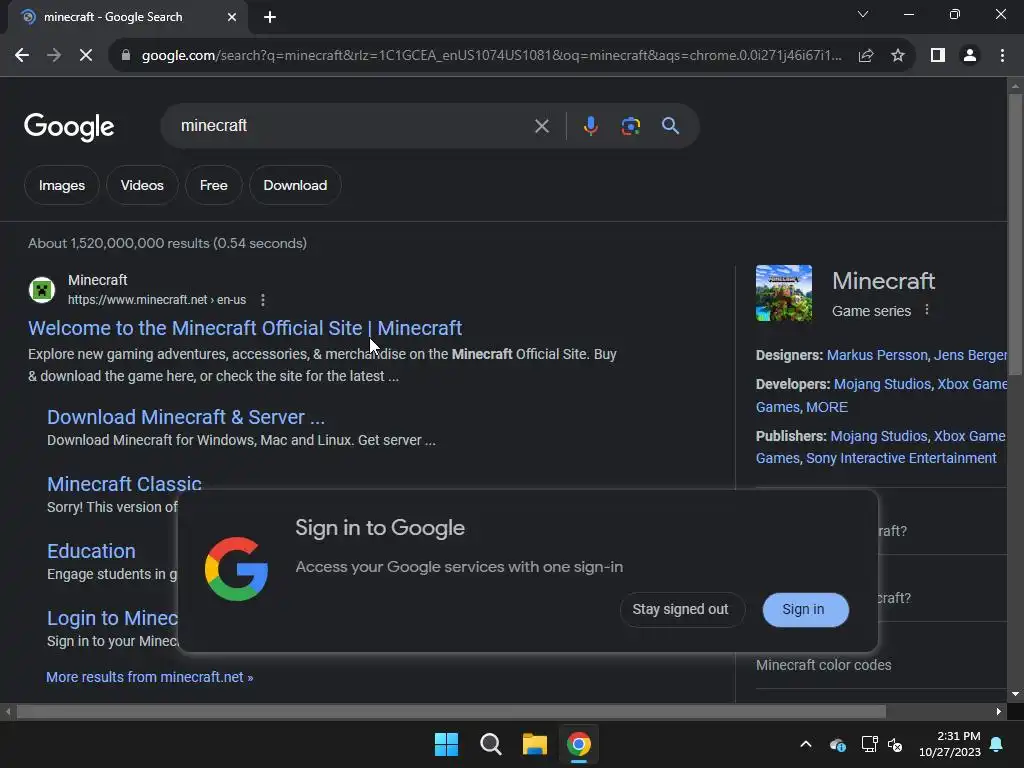Open the Education sitelink

(x=91, y=551)
